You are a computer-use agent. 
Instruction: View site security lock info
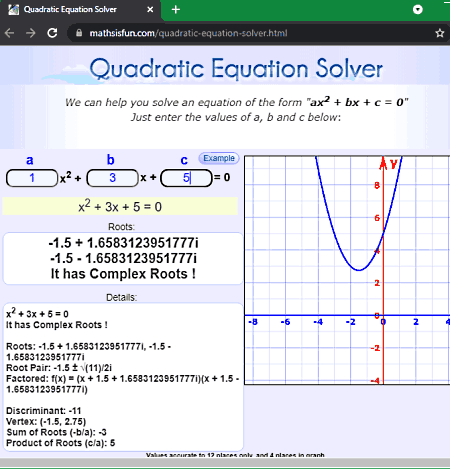tap(79, 33)
